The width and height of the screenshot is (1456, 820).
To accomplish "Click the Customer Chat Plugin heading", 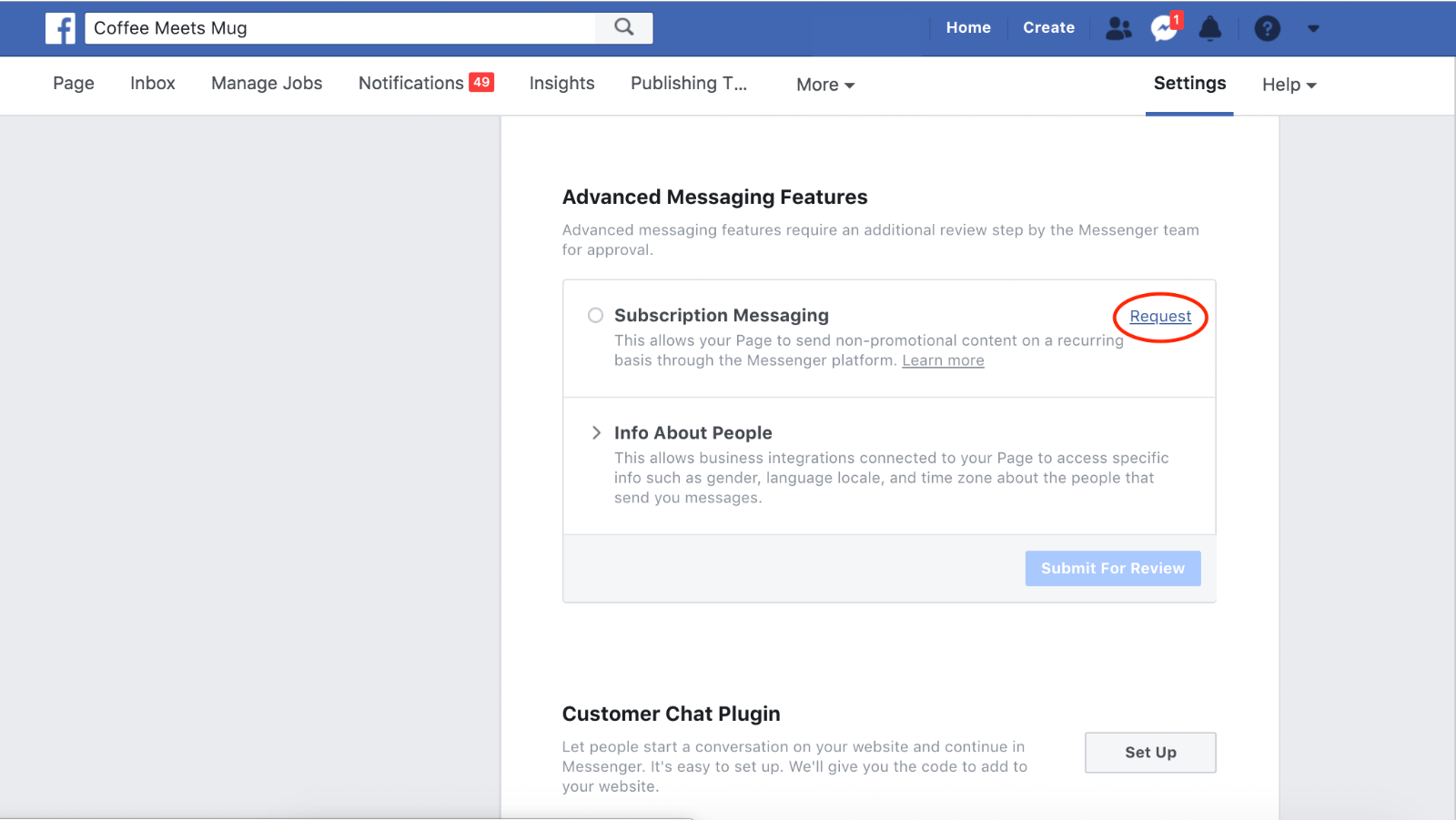I will [671, 714].
